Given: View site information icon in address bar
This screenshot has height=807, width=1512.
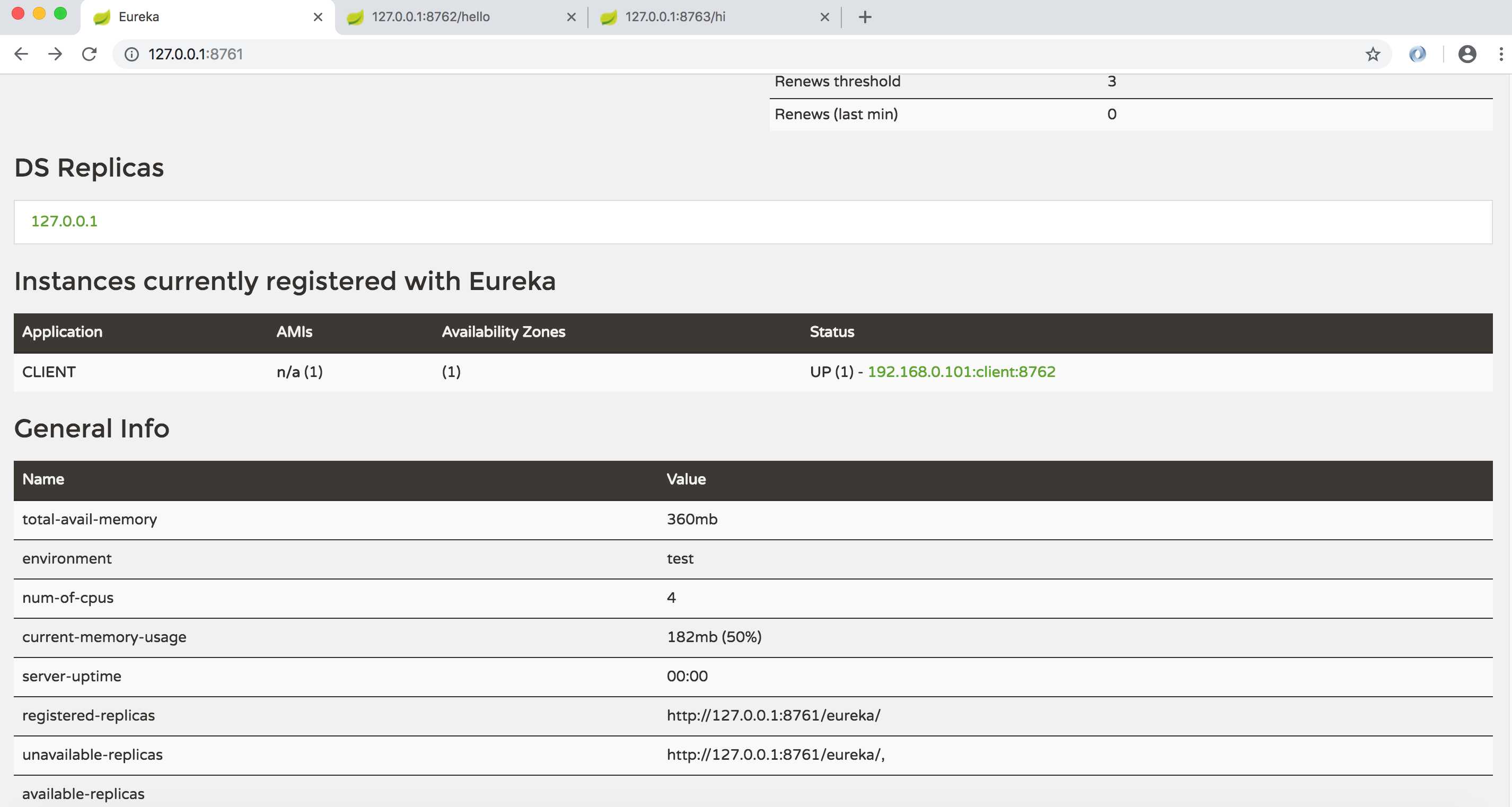Looking at the screenshot, I should pyautogui.click(x=131, y=54).
